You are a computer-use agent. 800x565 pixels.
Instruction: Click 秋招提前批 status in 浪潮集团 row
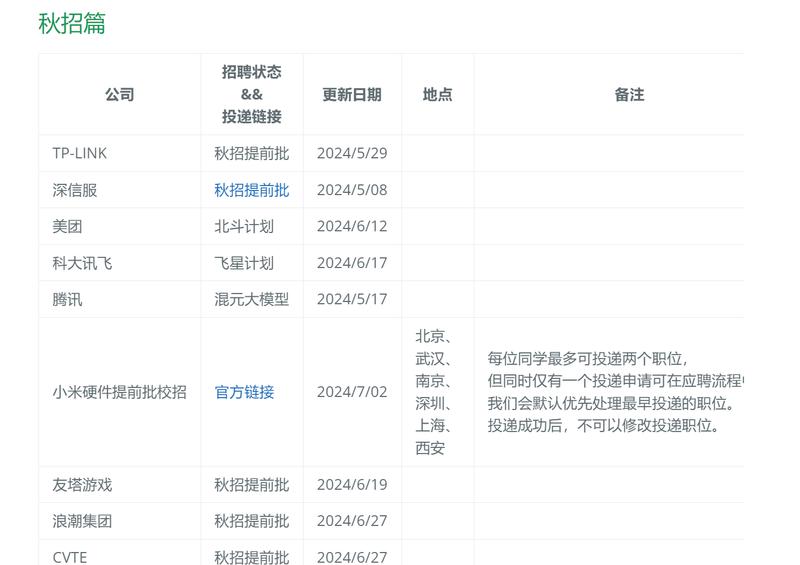coord(252,521)
